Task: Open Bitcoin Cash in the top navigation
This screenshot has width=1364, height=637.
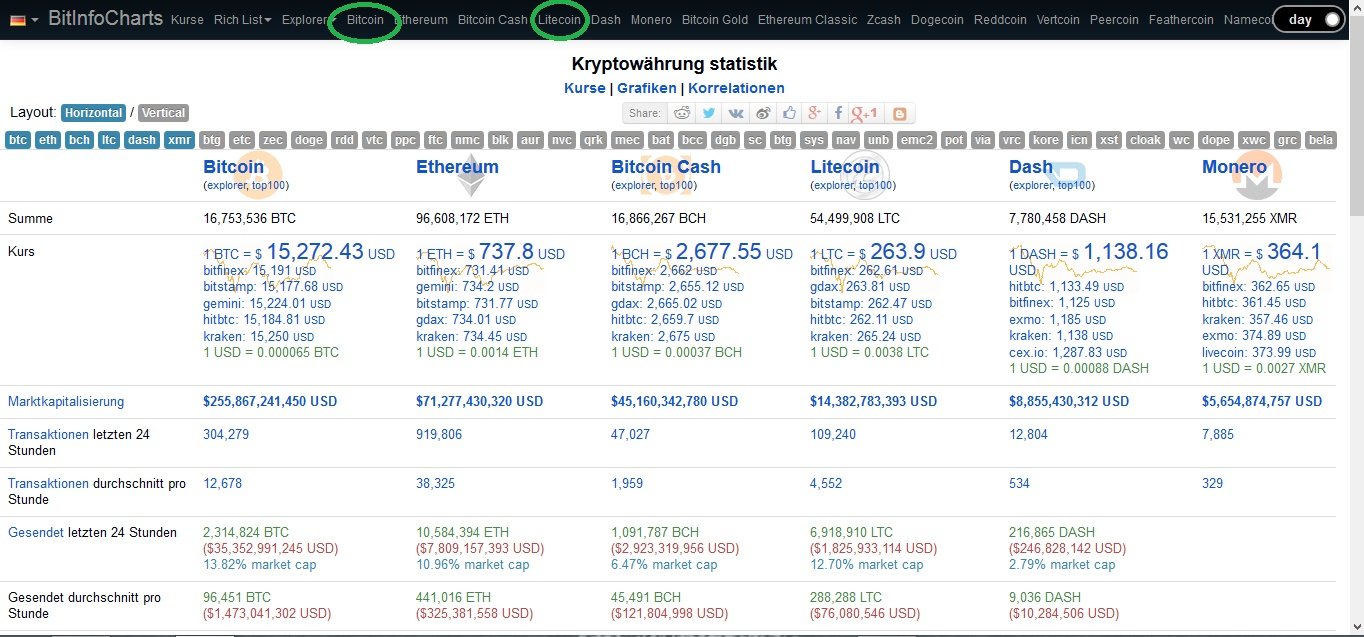Action: 493,19
